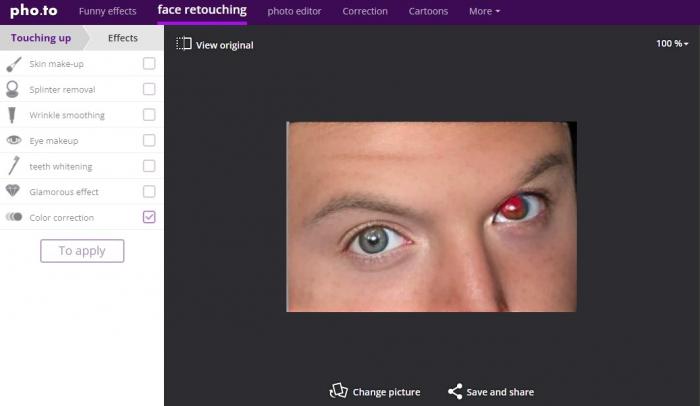The height and width of the screenshot is (406, 700).
Task: Go to the Cartoons section
Action: click(428, 12)
